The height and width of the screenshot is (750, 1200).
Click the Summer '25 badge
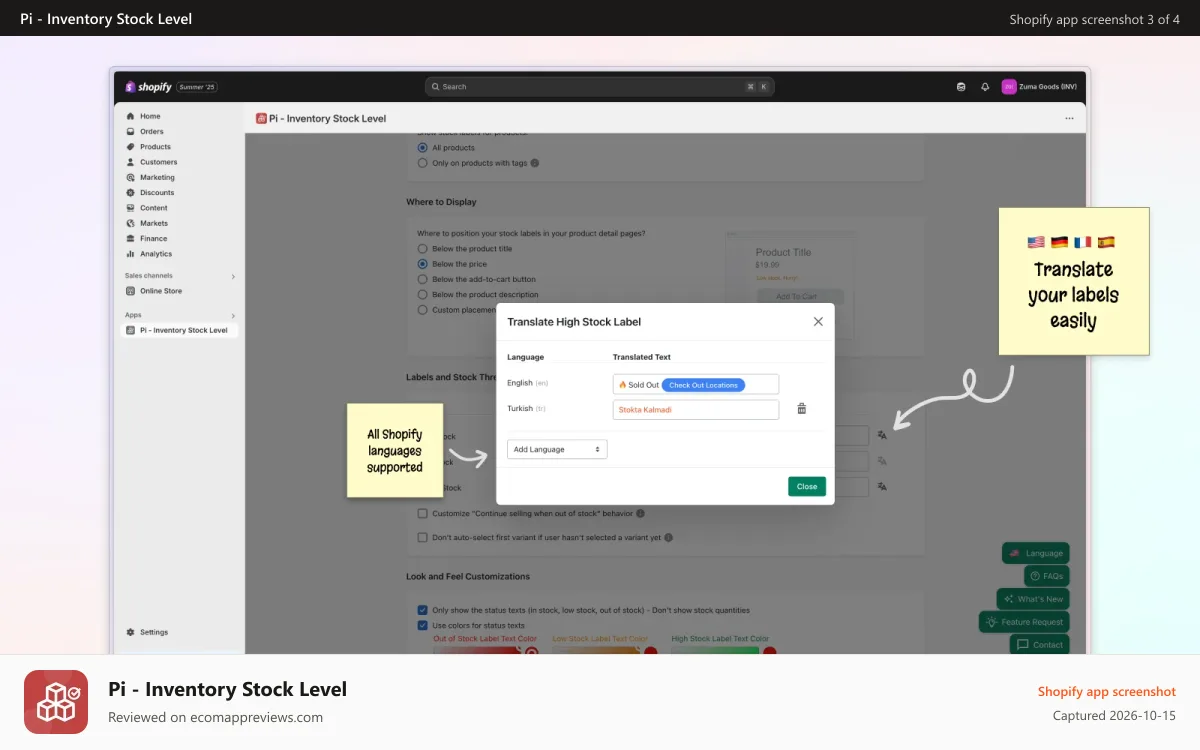(197, 87)
